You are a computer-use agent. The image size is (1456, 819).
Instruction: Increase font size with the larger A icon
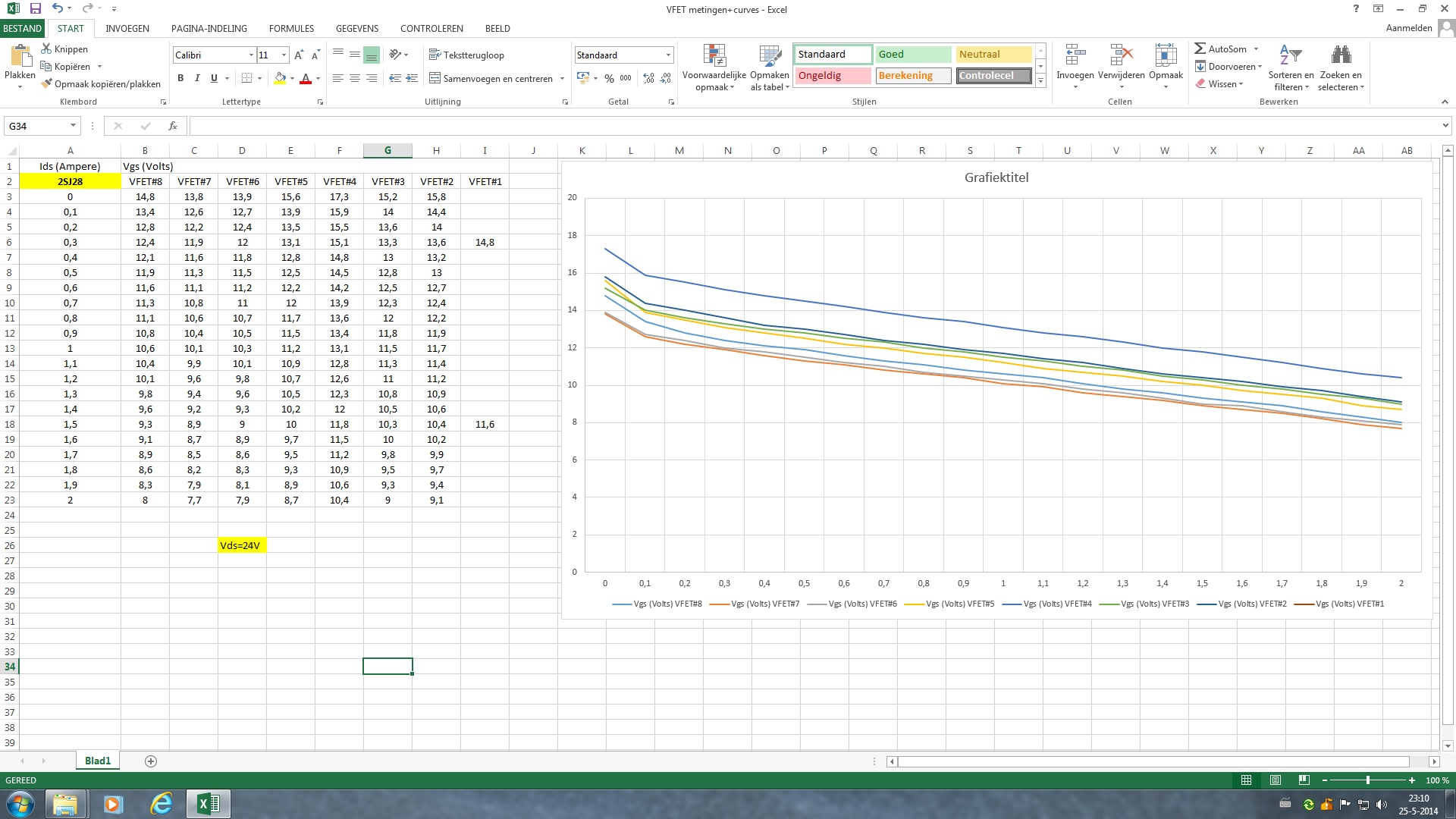pos(299,55)
